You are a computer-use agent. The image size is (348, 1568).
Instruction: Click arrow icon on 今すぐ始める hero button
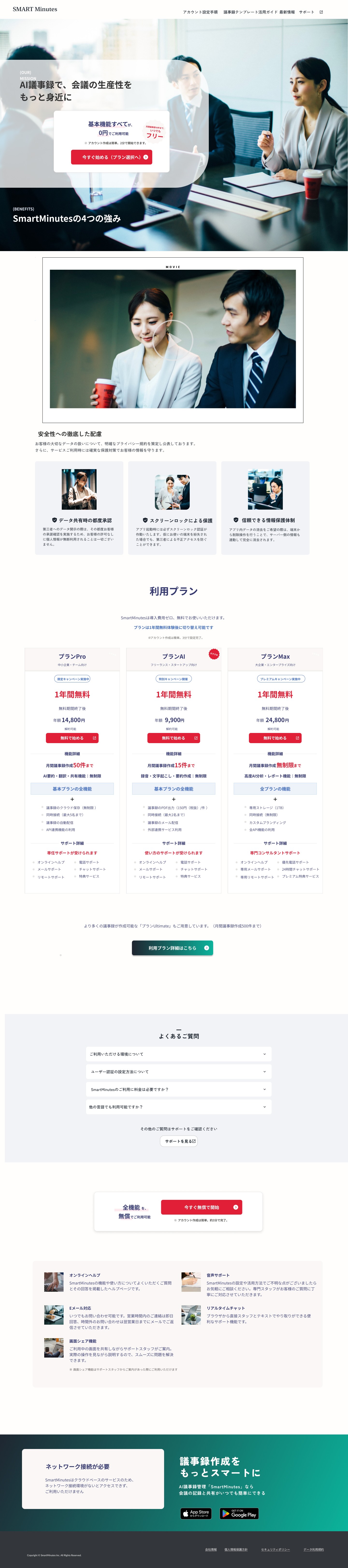pos(146,157)
